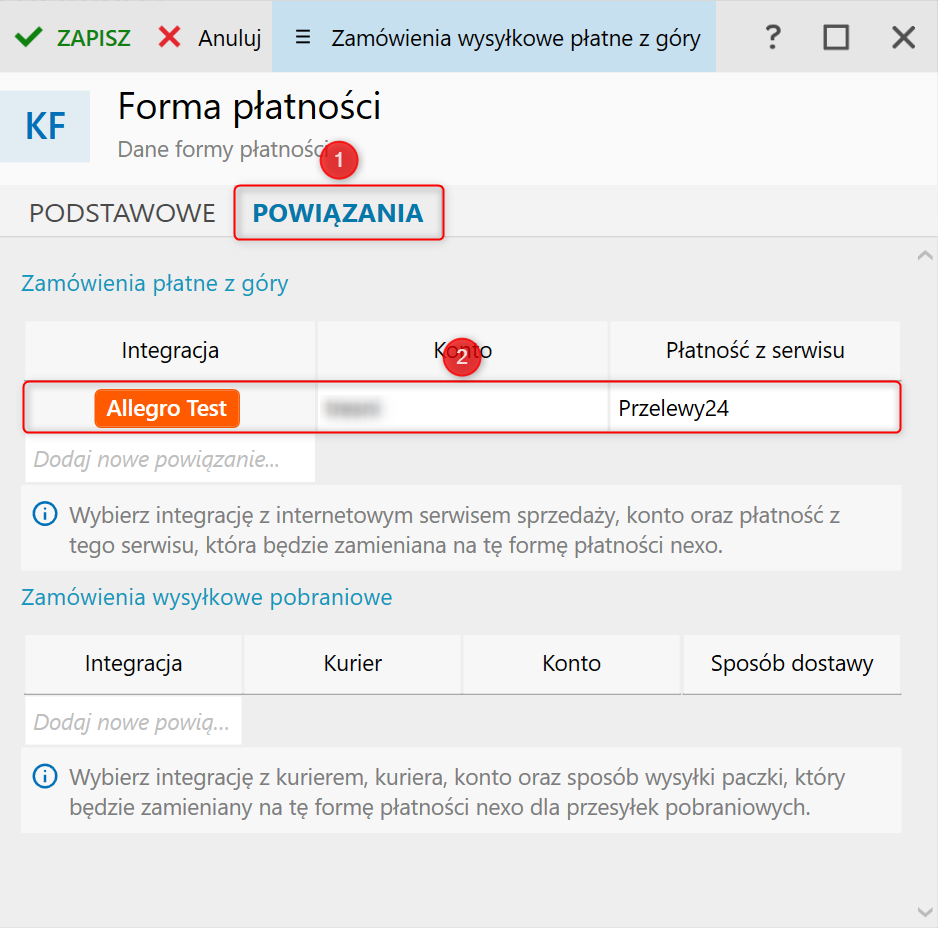Click the KF payment form badge
The height and width of the screenshot is (928, 938).
[45, 127]
